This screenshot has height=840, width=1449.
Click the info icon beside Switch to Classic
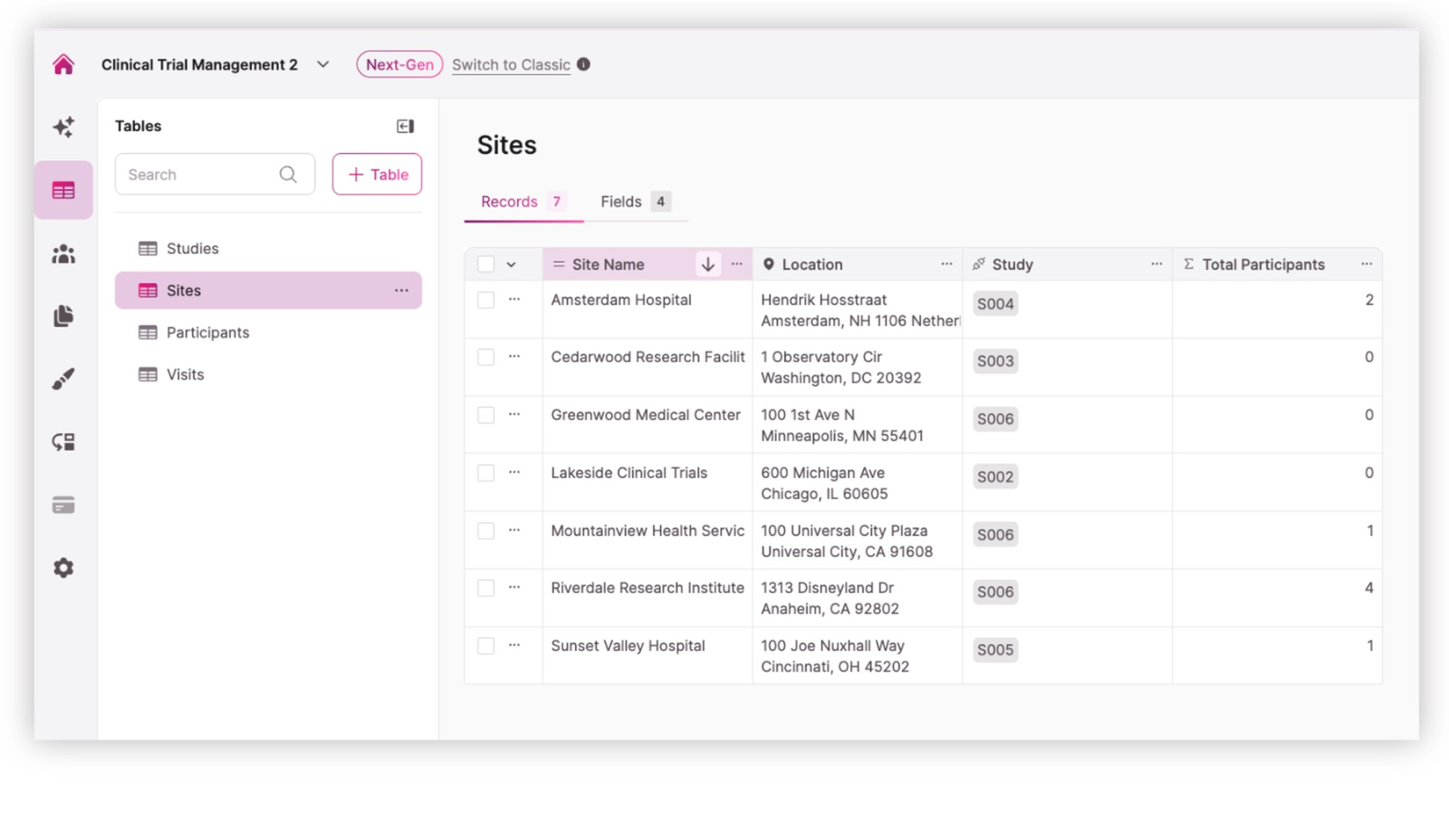click(x=584, y=64)
